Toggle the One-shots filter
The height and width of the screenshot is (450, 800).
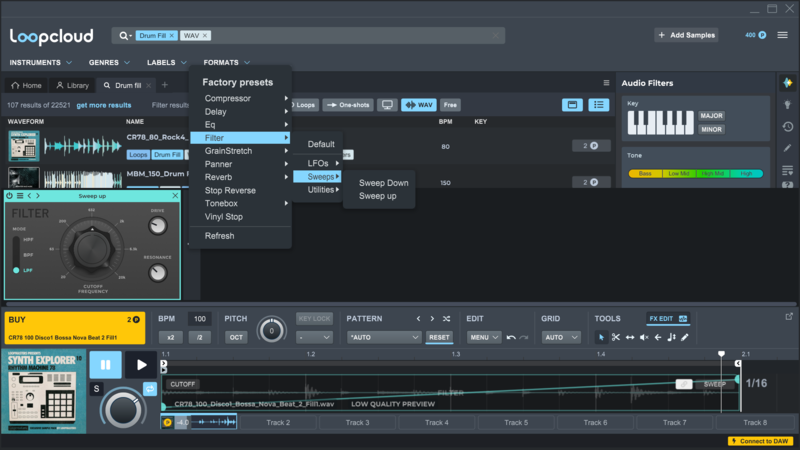coord(348,105)
